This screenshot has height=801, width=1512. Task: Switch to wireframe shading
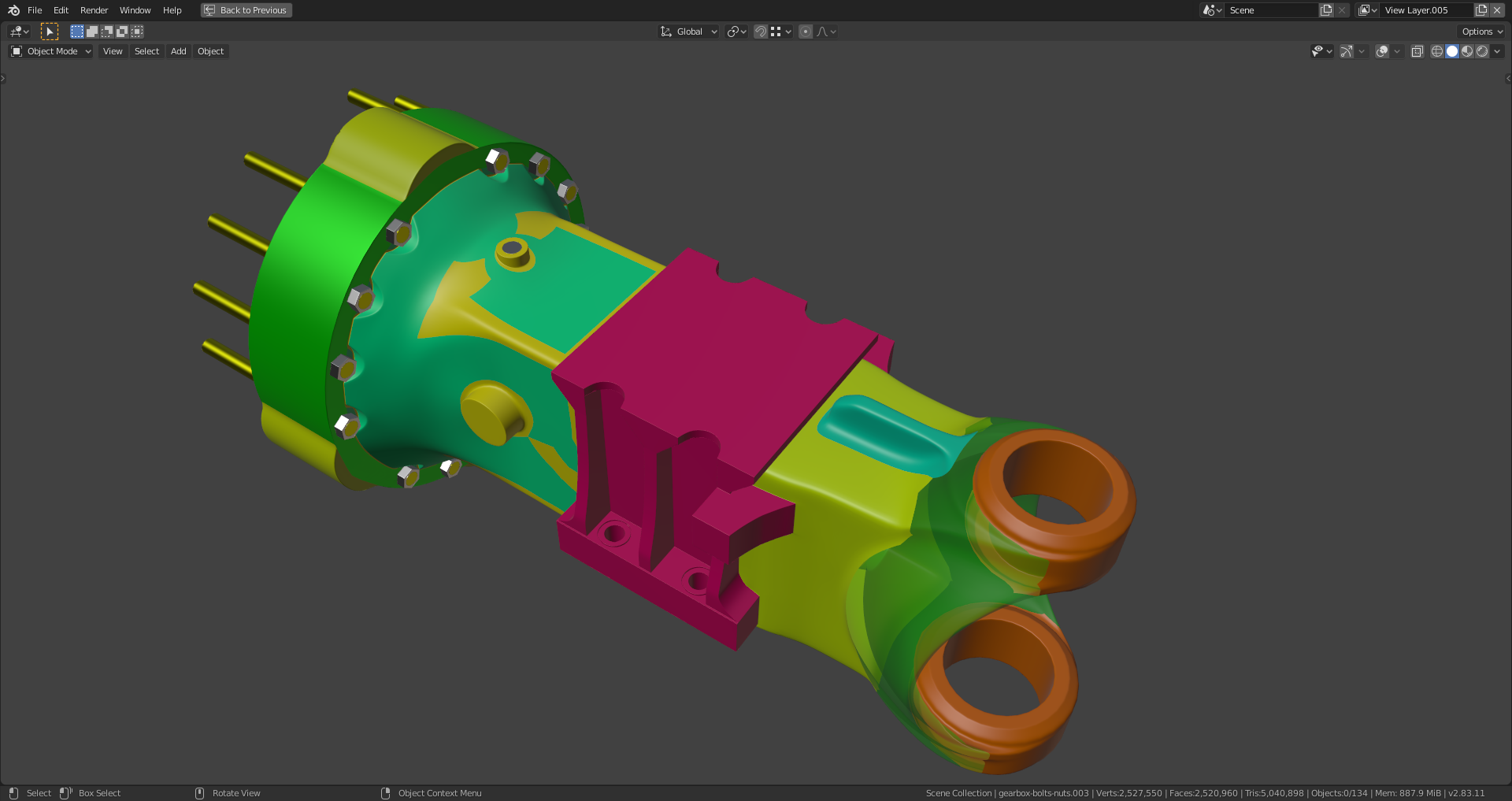pyautogui.click(x=1437, y=51)
